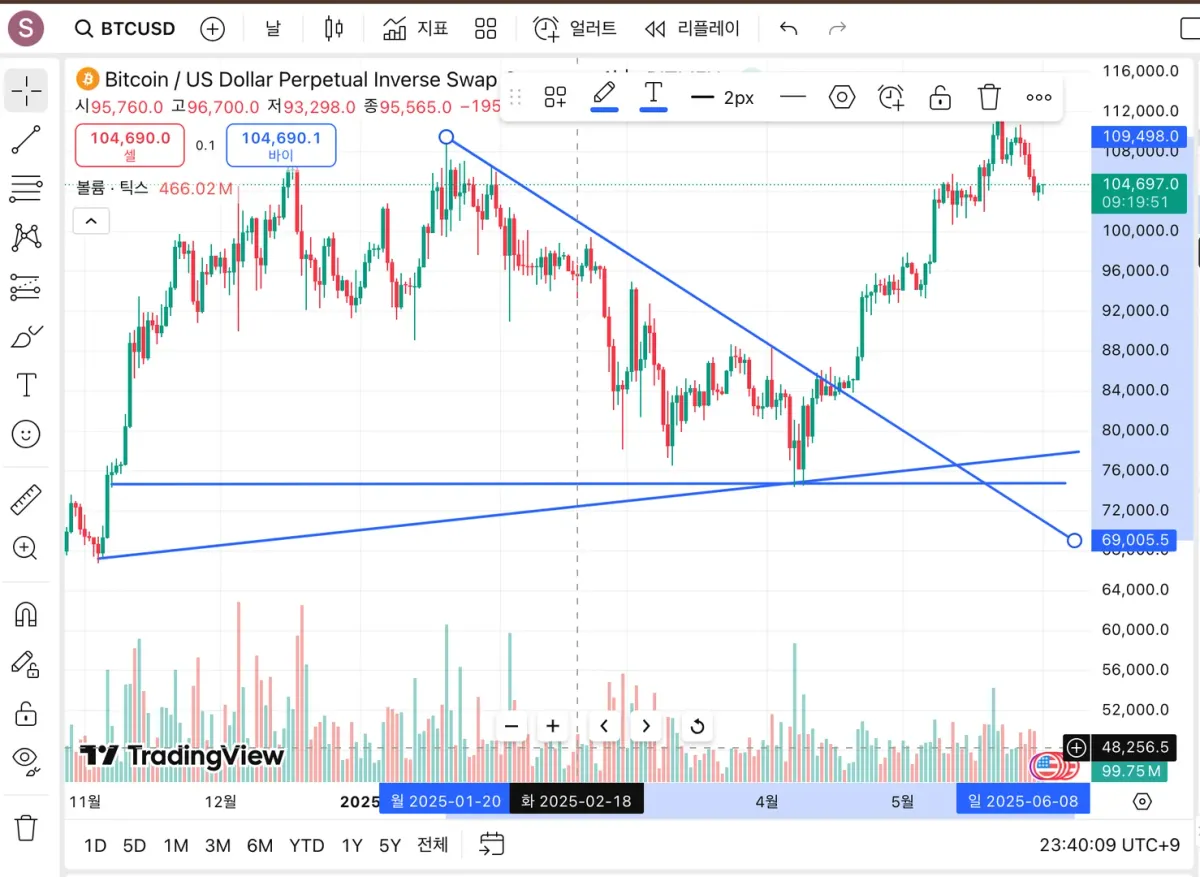Click the 69,005.5 price label

tap(1134, 540)
